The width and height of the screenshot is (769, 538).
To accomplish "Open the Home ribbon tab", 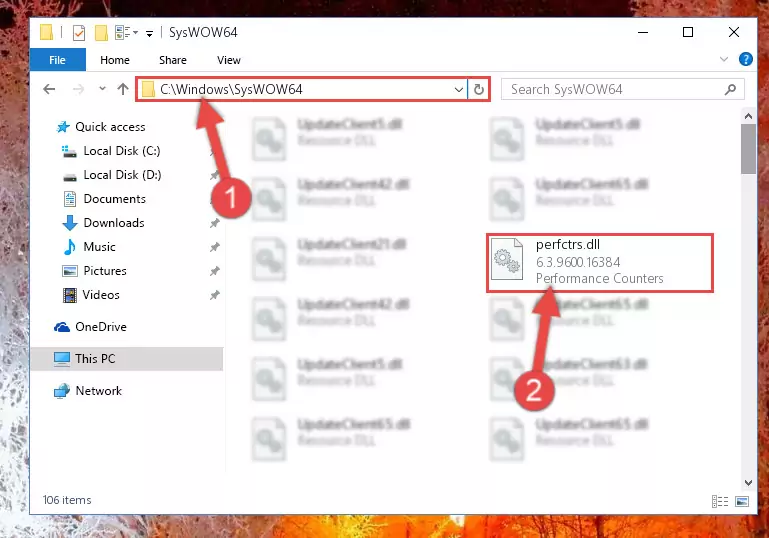I will (x=115, y=60).
